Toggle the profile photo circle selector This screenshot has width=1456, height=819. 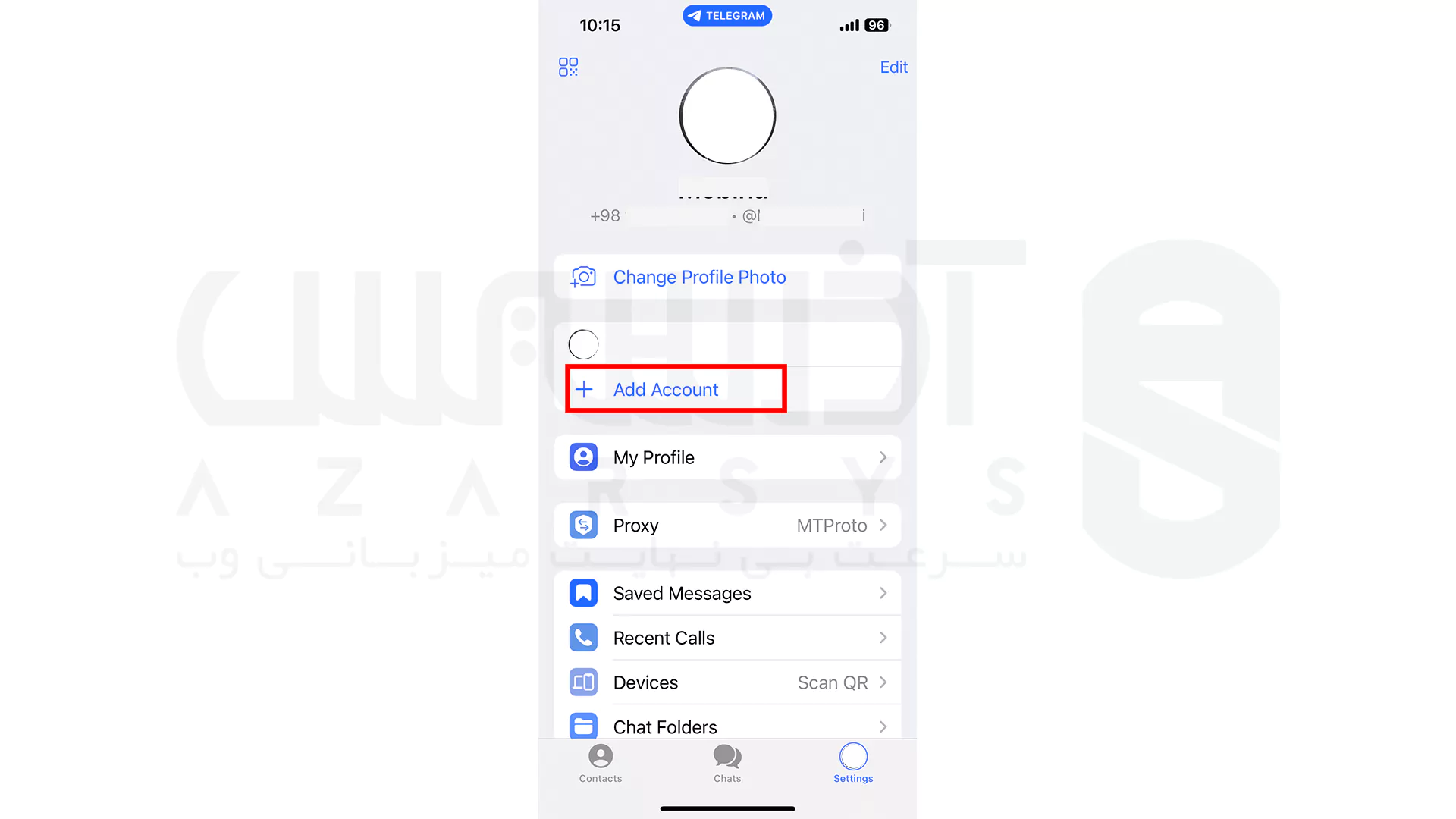pyautogui.click(x=583, y=344)
